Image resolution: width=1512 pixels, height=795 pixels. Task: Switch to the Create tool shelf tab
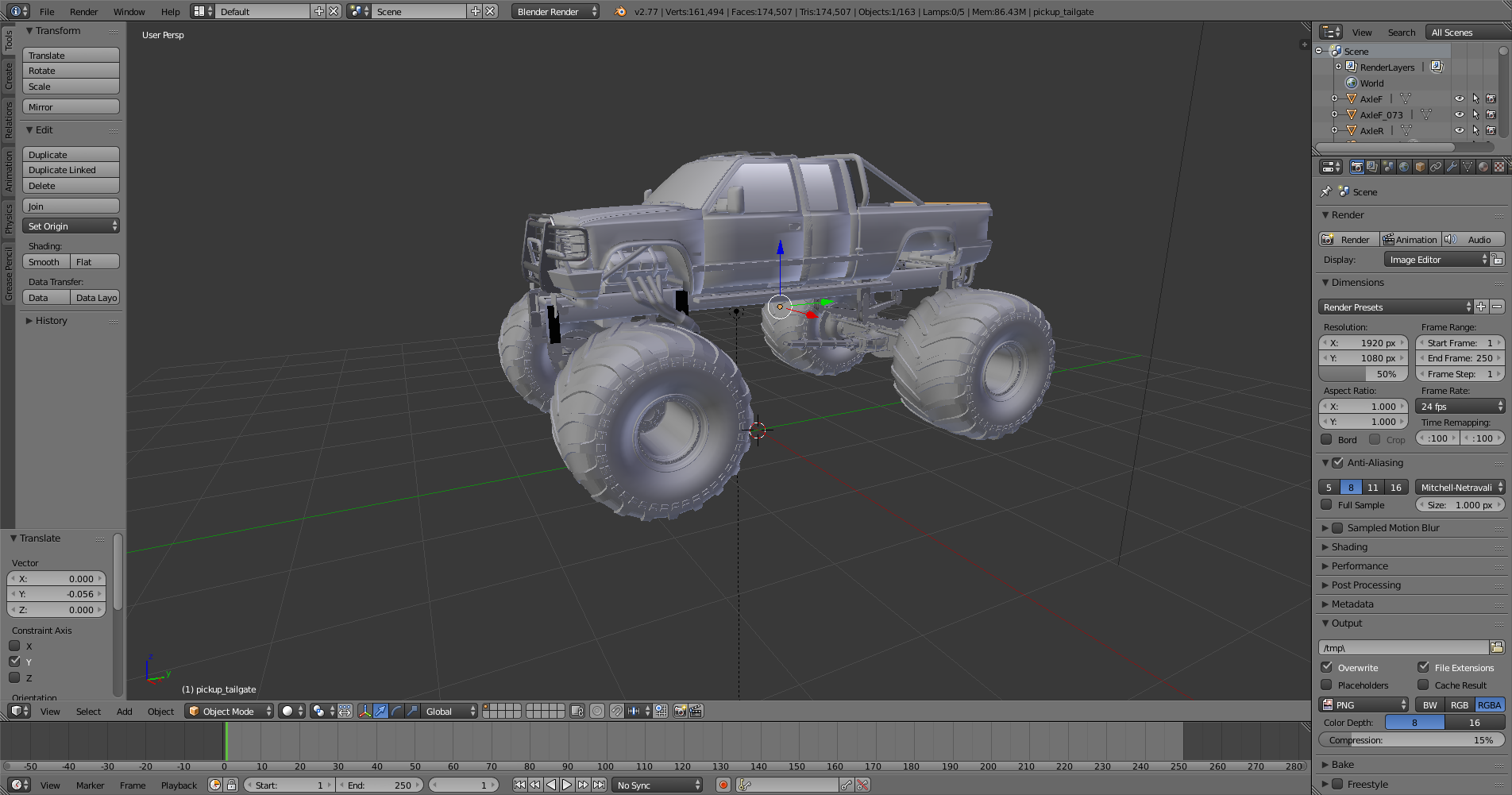(9, 76)
